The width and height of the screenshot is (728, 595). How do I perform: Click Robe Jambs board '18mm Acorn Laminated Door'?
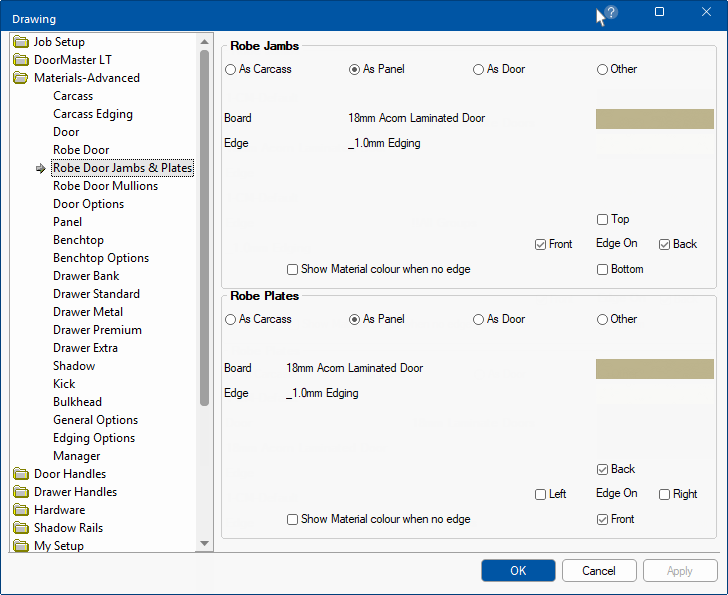(x=416, y=118)
